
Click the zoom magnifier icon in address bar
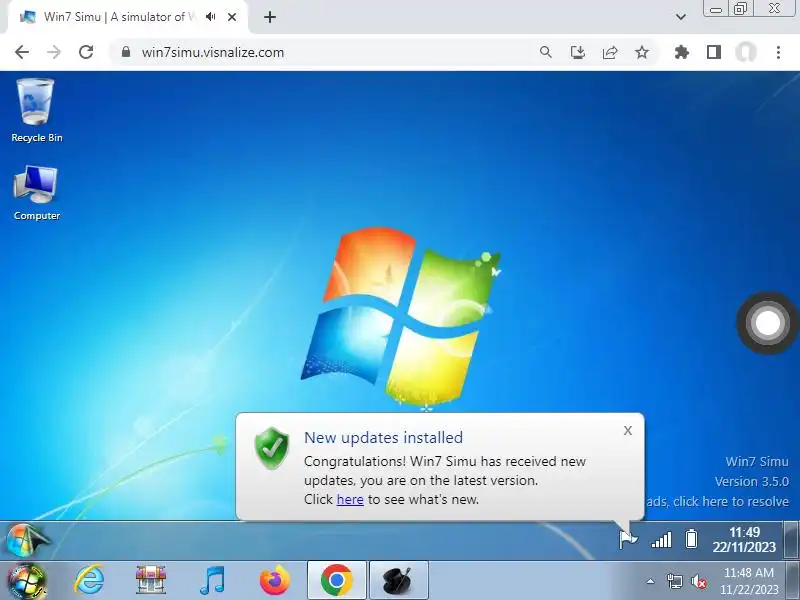coord(545,52)
